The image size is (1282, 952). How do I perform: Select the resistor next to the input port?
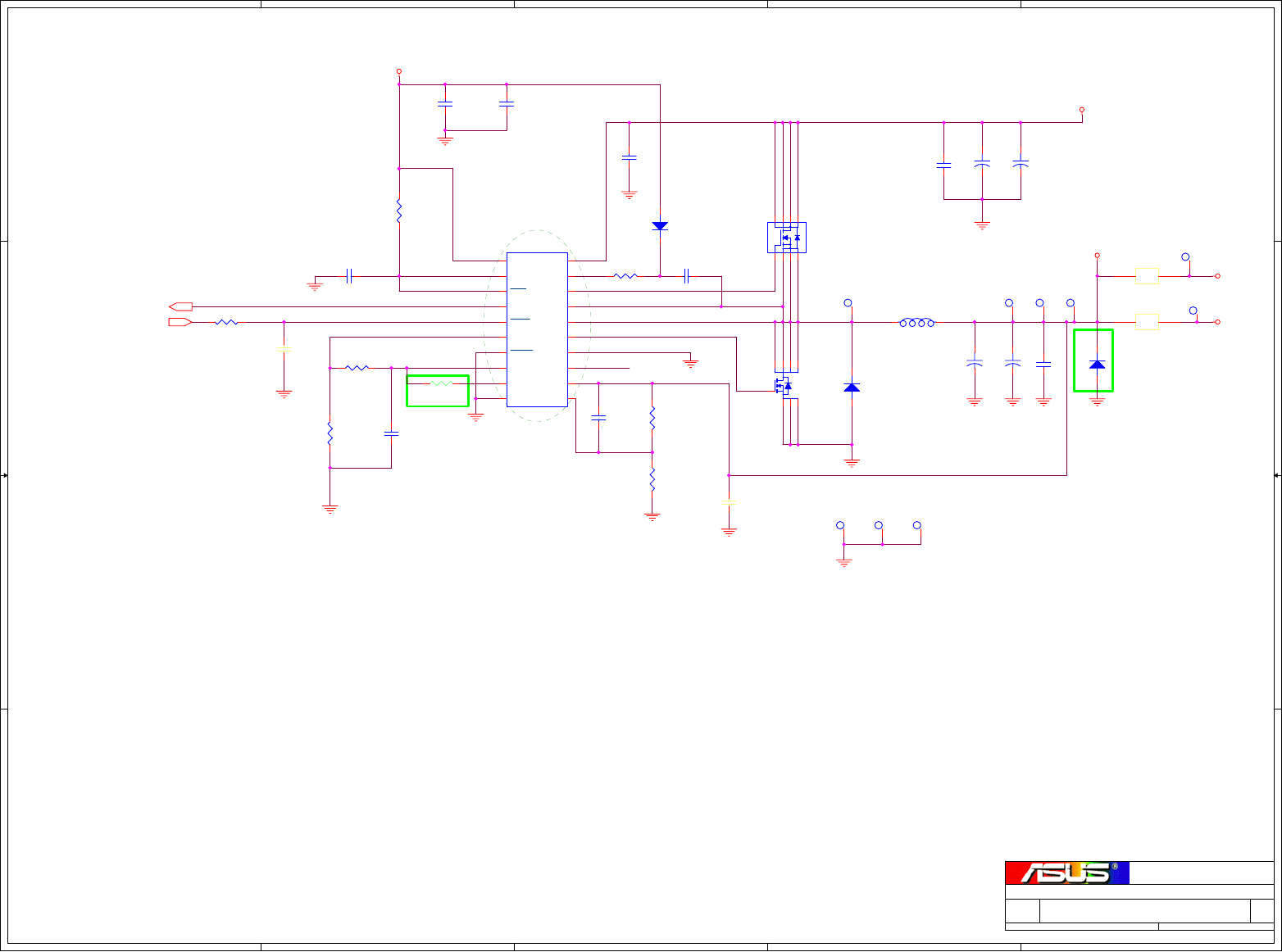point(227,322)
